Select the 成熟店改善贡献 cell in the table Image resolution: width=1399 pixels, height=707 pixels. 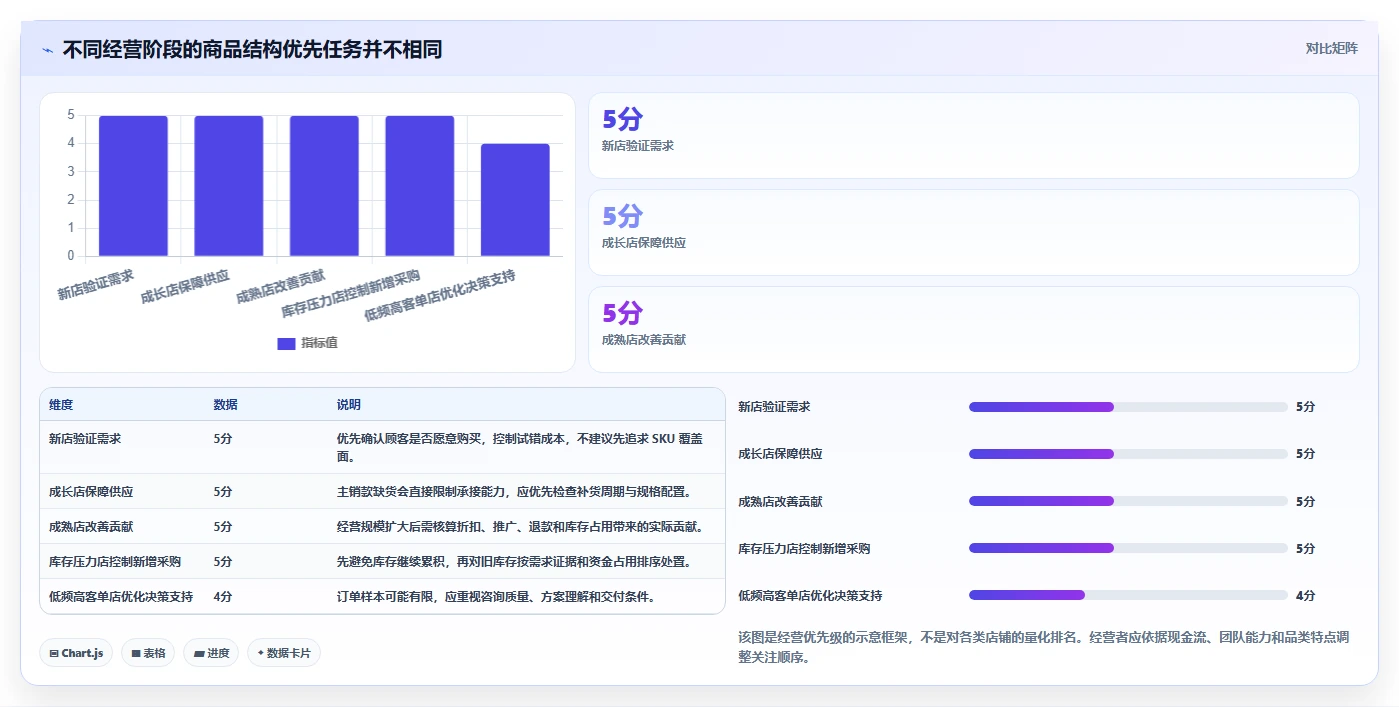91,527
